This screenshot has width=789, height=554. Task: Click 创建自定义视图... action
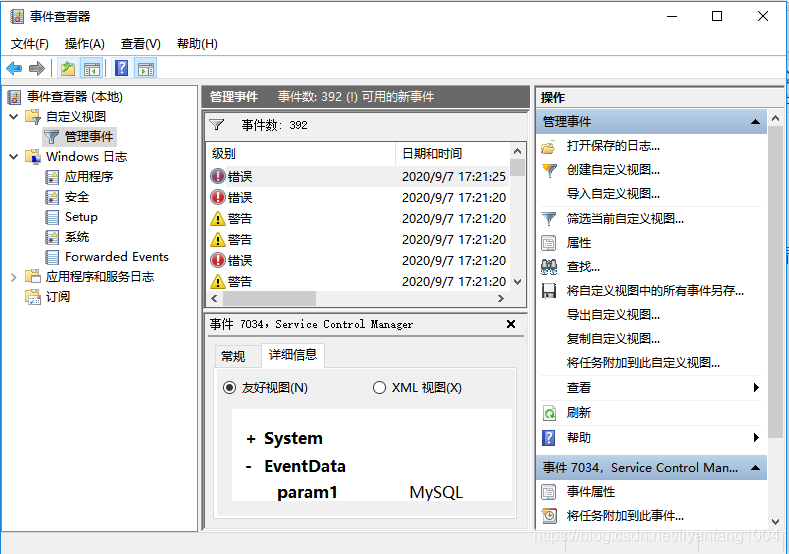613,170
